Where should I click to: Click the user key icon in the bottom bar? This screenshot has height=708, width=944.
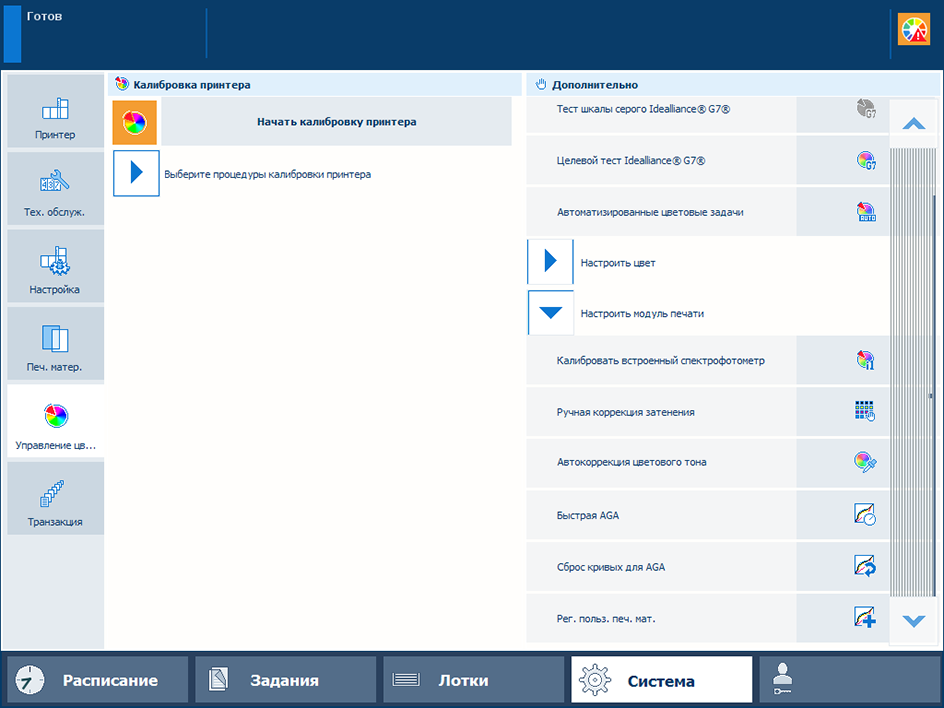pyautogui.click(x=783, y=679)
